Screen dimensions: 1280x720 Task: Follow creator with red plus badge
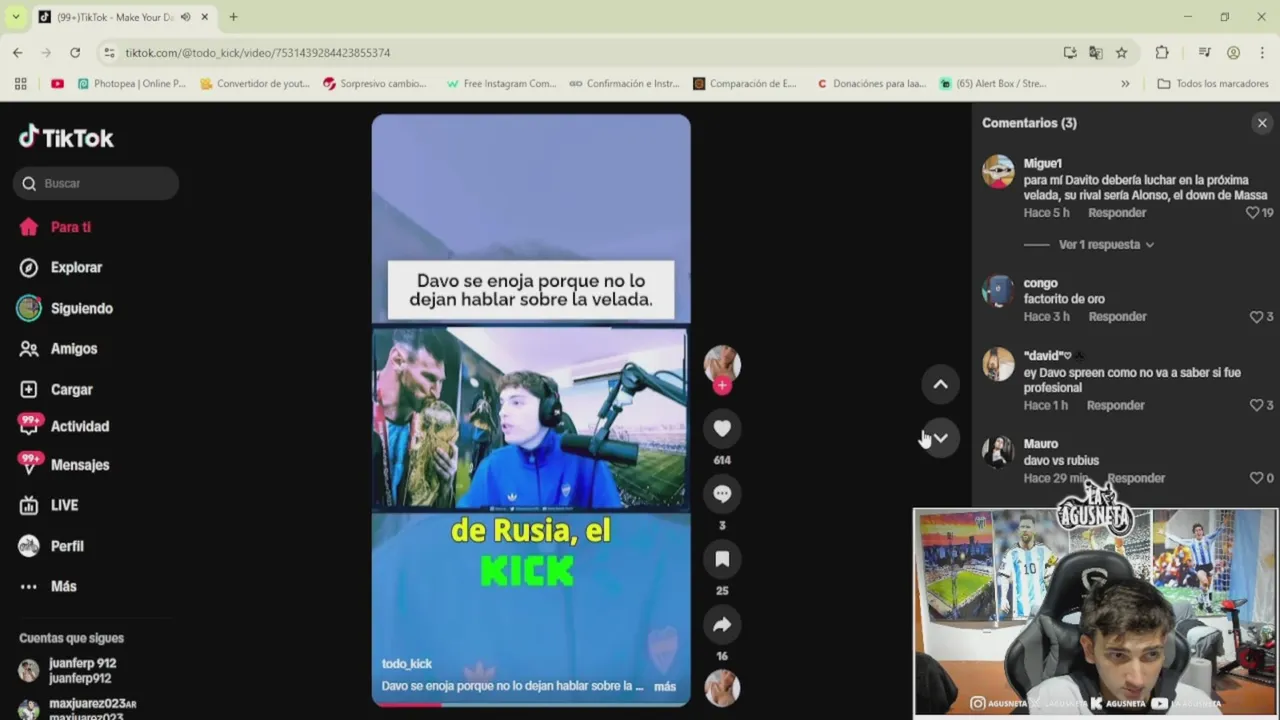[722, 385]
